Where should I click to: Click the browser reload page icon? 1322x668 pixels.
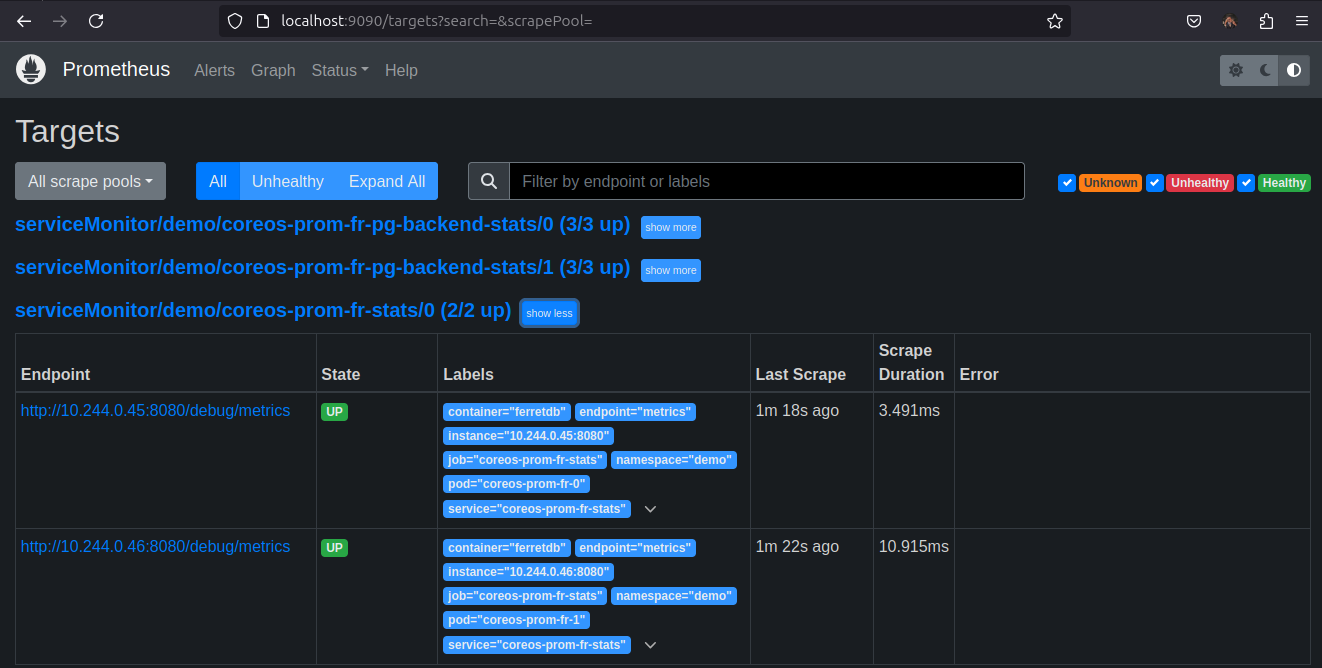pos(96,21)
